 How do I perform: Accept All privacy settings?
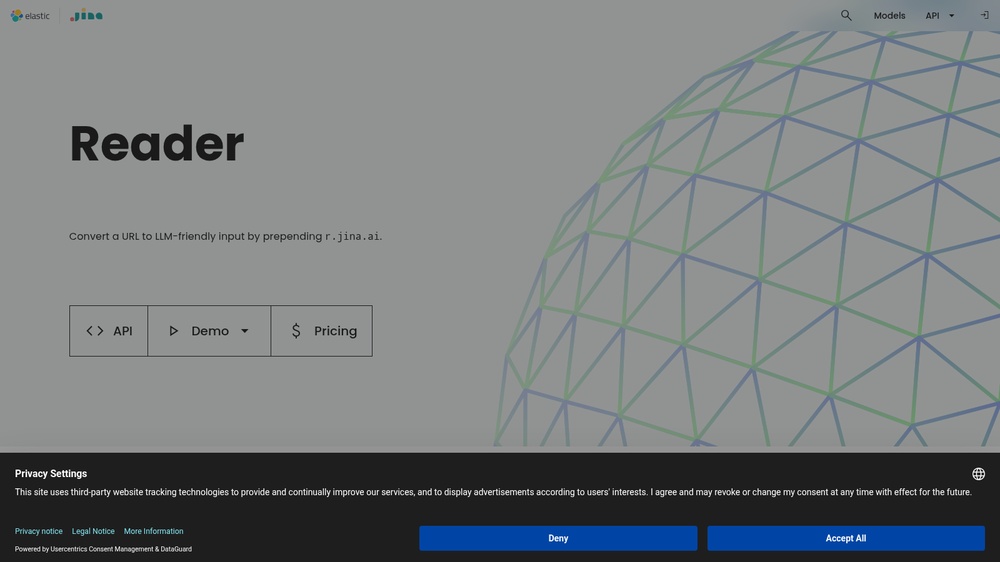click(846, 538)
